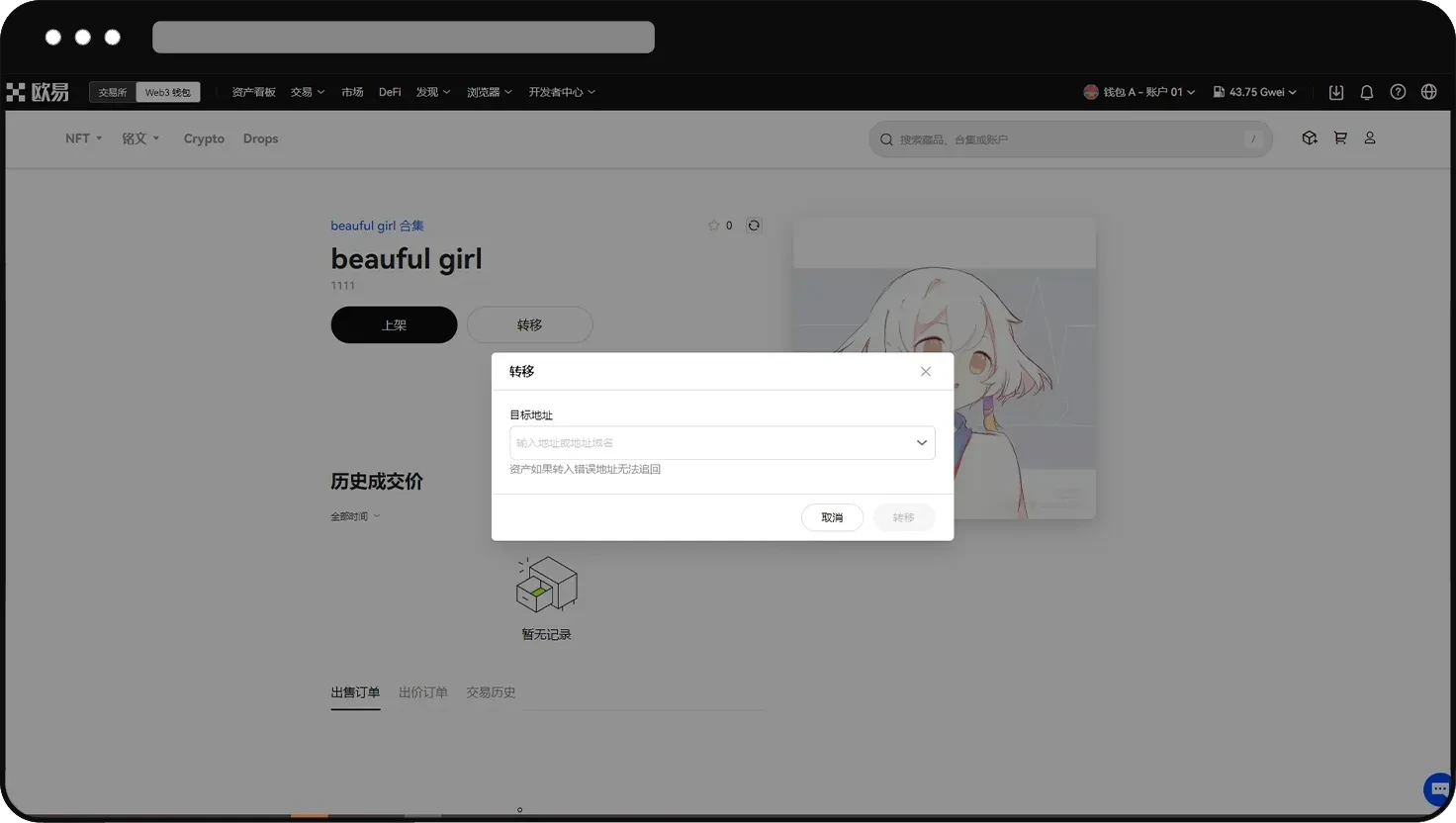Open the language globe icon
Viewport: 1456px width, 823px height.
point(1429,92)
